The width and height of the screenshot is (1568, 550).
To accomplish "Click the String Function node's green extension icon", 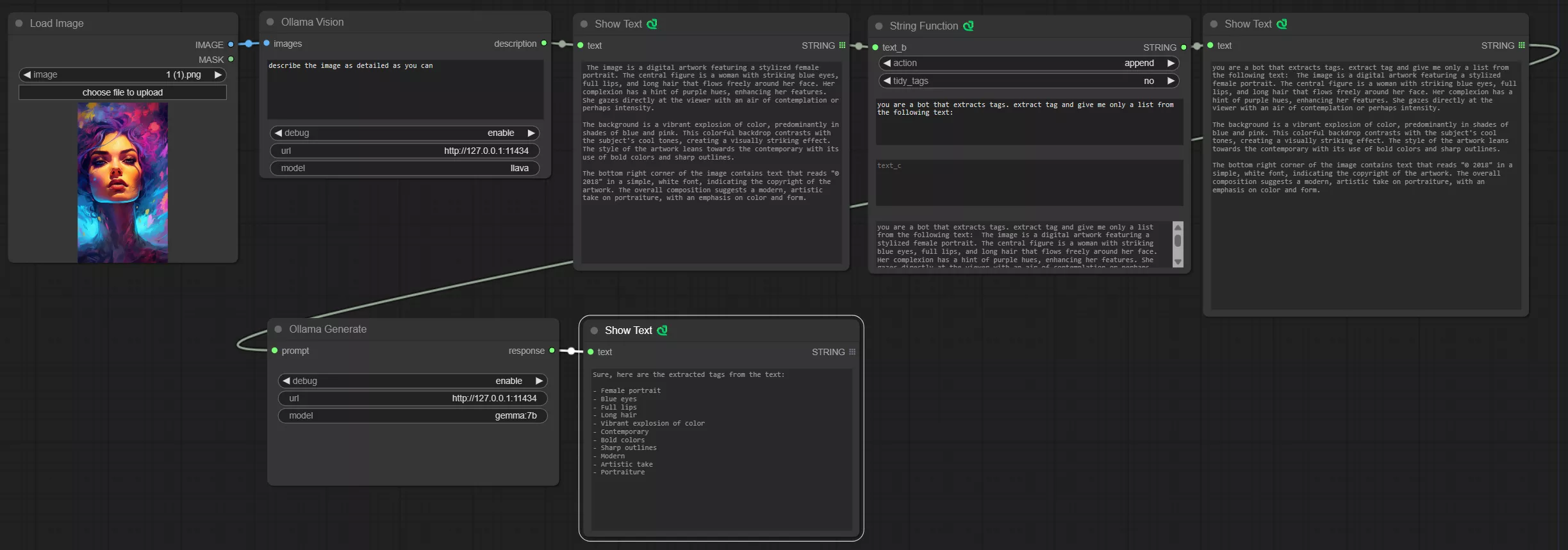I will coord(968,26).
